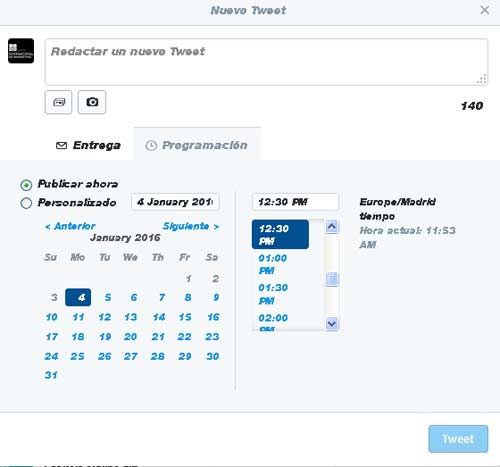Click the time list scroll down arrow
Viewport: 500px width, 467px height.
(x=332, y=323)
